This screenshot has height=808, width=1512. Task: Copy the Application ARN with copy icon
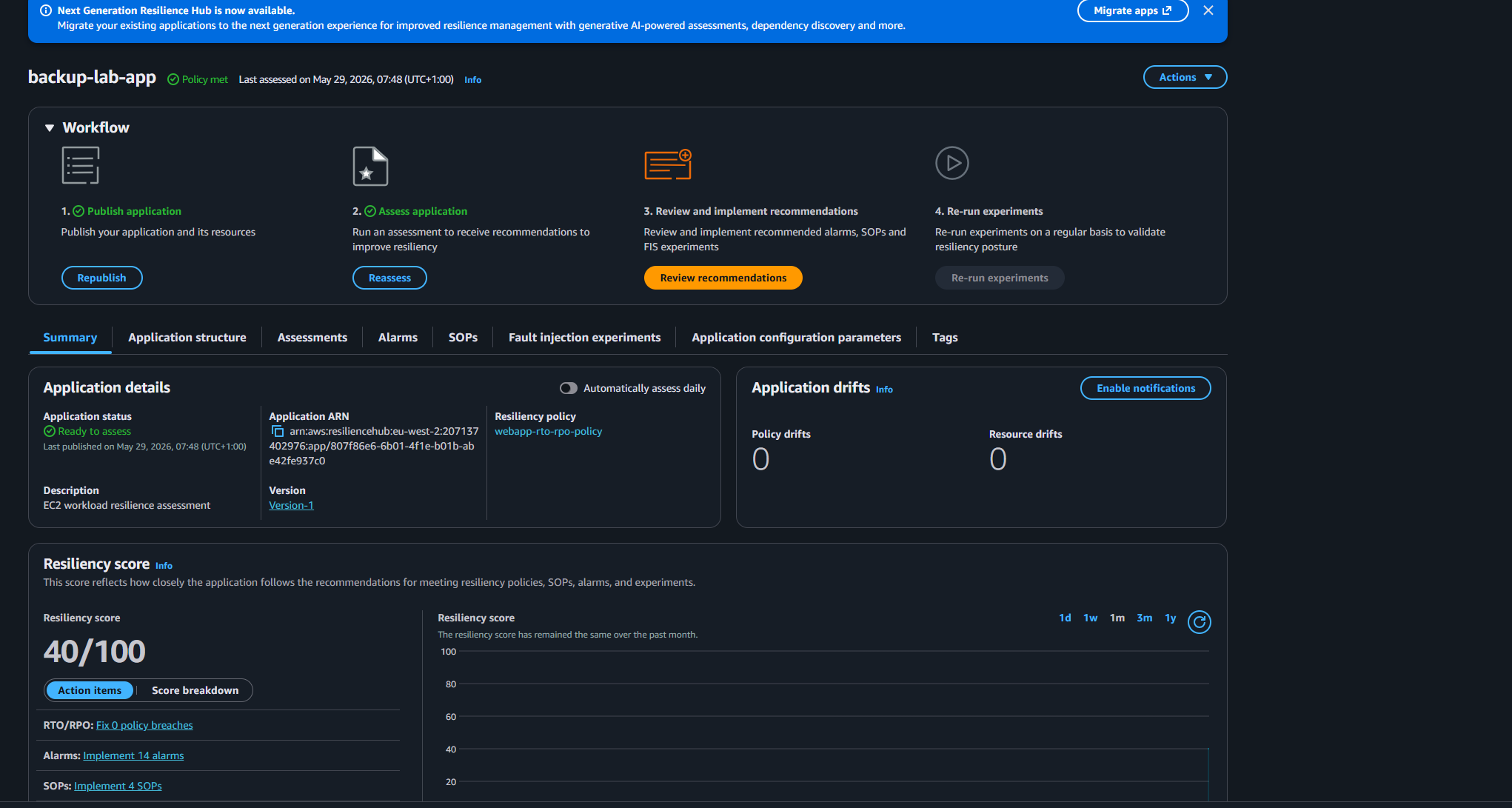[278, 431]
